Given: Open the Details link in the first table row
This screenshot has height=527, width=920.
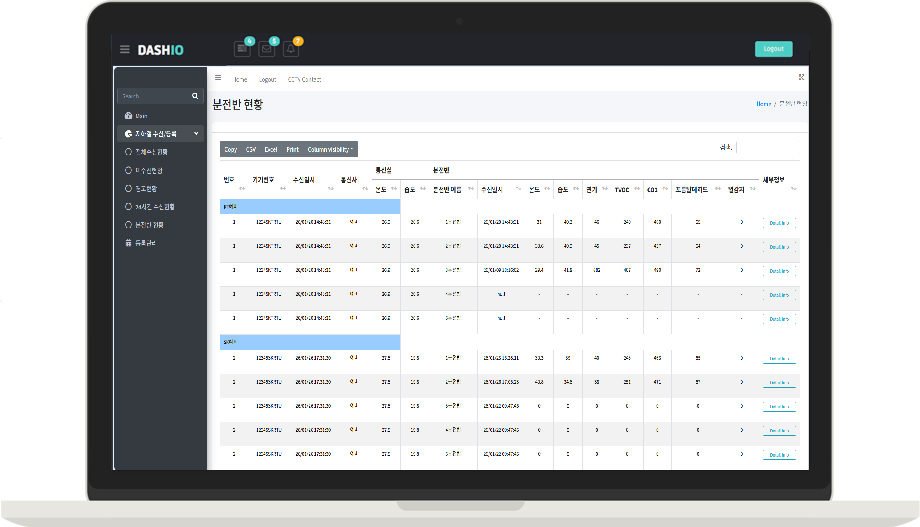Looking at the screenshot, I should pos(779,223).
